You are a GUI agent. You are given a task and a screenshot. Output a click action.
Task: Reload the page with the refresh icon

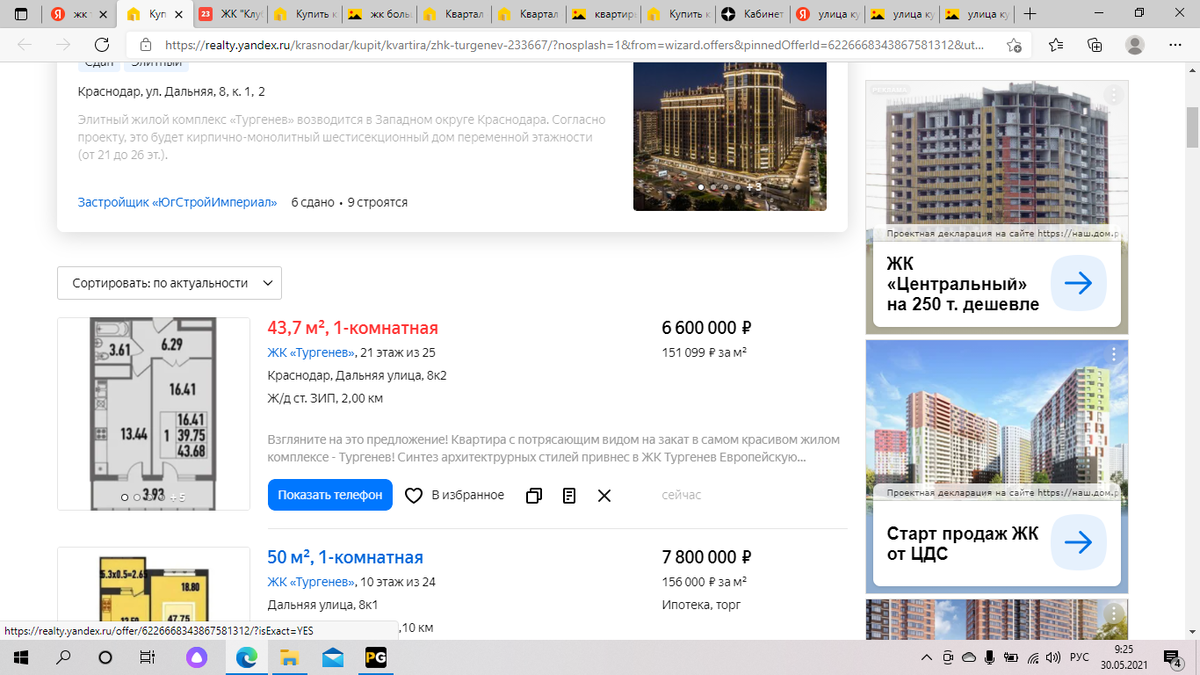(x=102, y=45)
